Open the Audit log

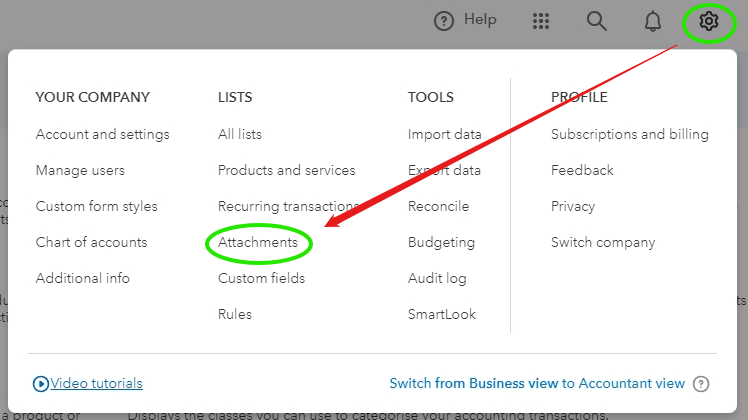tap(437, 278)
